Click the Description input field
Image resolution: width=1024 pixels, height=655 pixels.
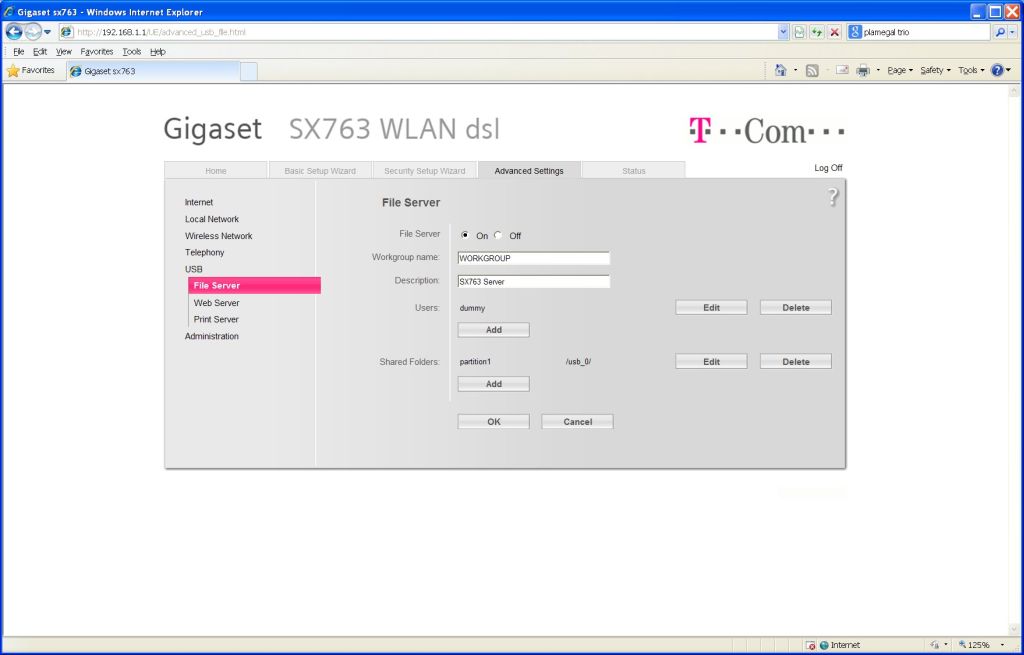click(x=534, y=281)
